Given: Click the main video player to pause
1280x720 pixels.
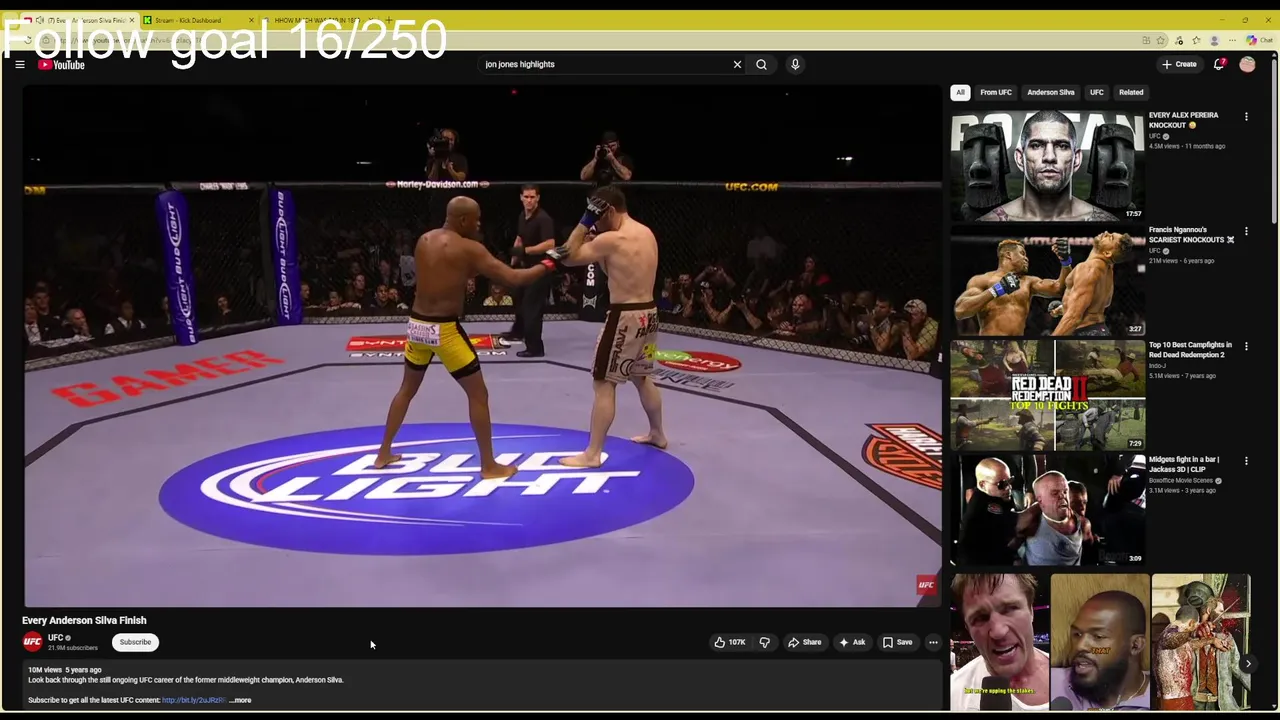Looking at the screenshot, I should pyautogui.click(x=482, y=346).
